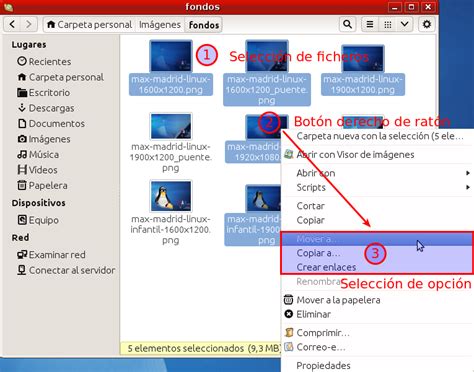Viewport: 474px width, 372px height.
Task: Select Examinar red in the sidebar
Action: [x=51, y=255]
